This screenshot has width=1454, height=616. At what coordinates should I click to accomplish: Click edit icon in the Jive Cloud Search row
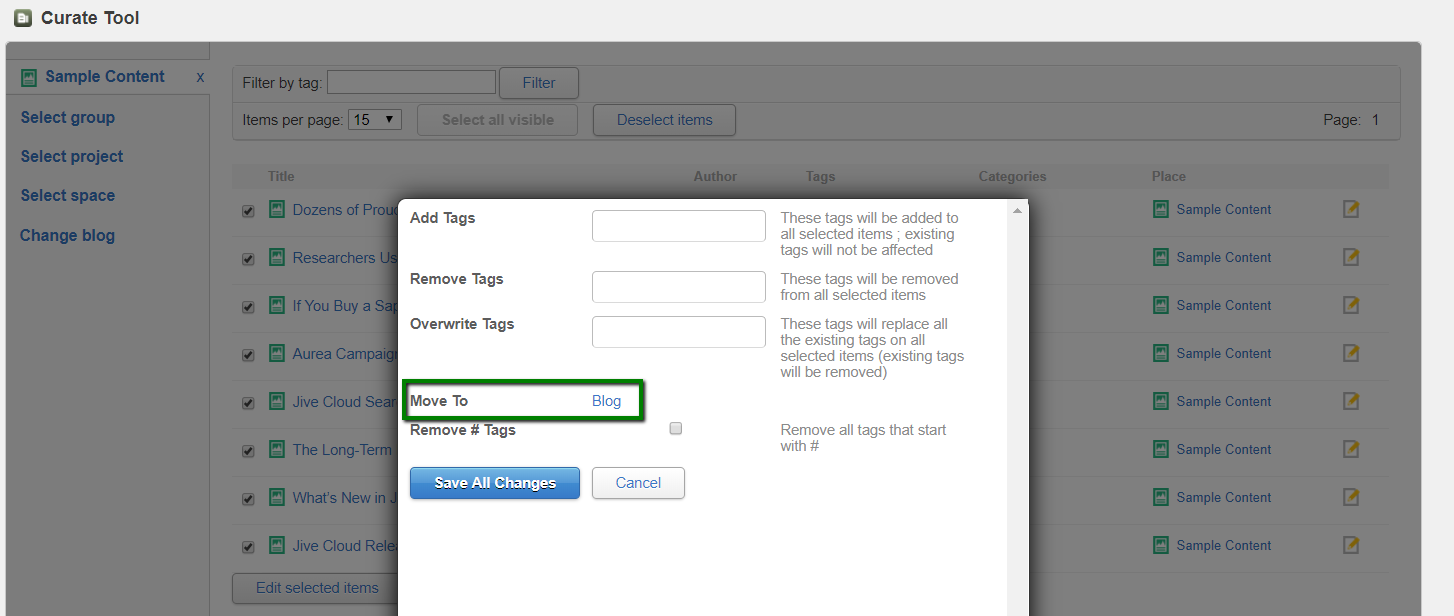point(1351,401)
